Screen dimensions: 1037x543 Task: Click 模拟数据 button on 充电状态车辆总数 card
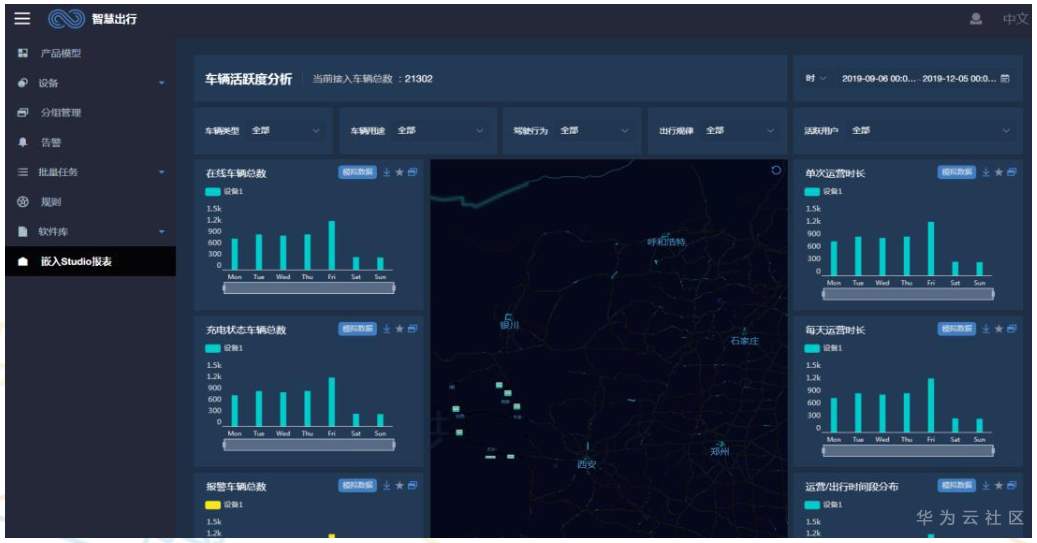358,329
